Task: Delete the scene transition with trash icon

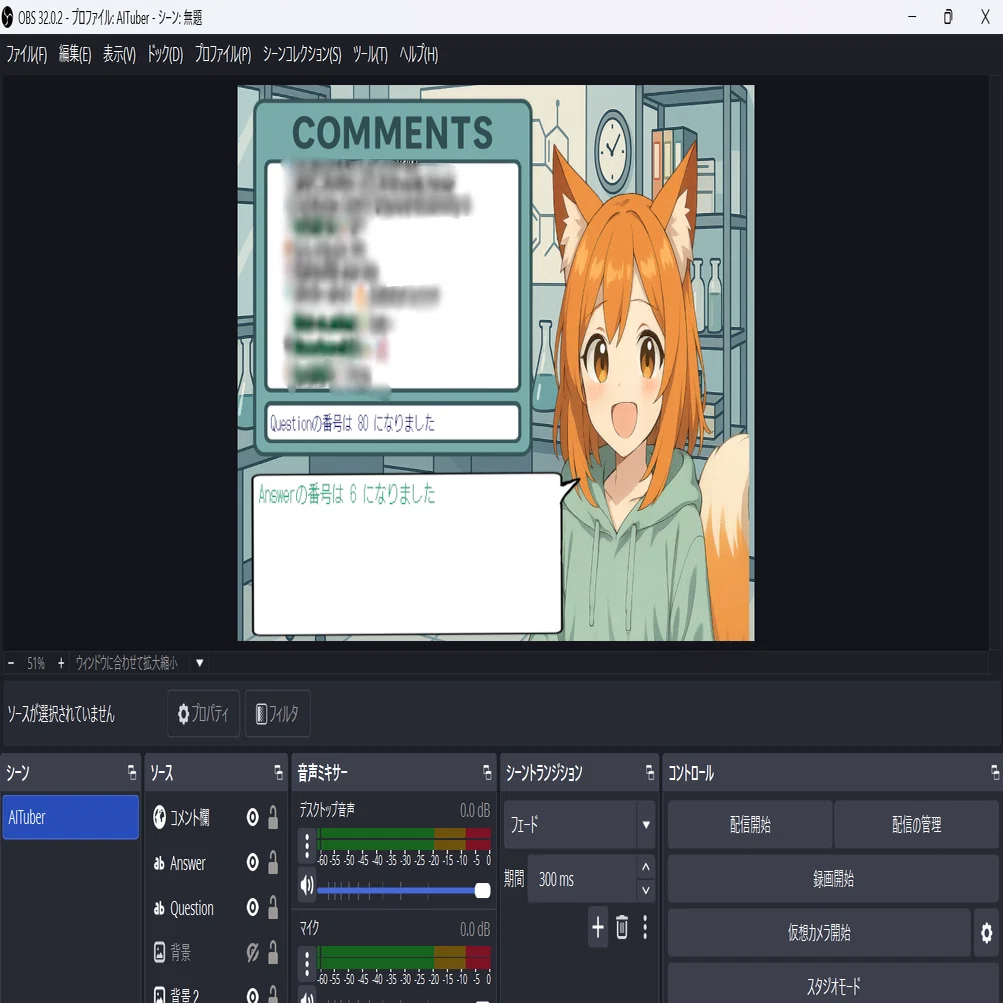Action: (622, 927)
